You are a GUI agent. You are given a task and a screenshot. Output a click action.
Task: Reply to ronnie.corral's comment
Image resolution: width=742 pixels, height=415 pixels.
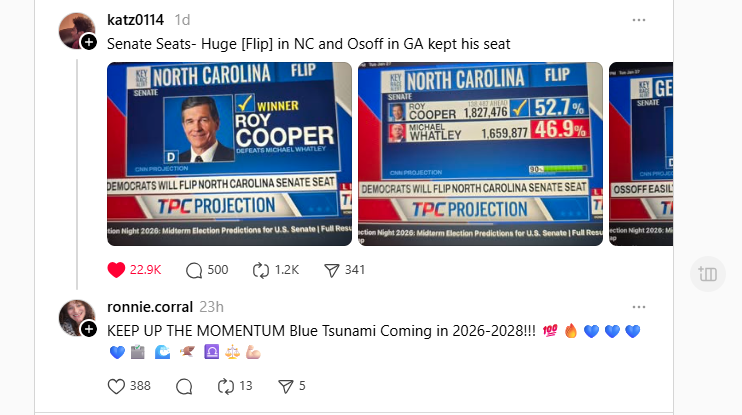tap(184, 386)
